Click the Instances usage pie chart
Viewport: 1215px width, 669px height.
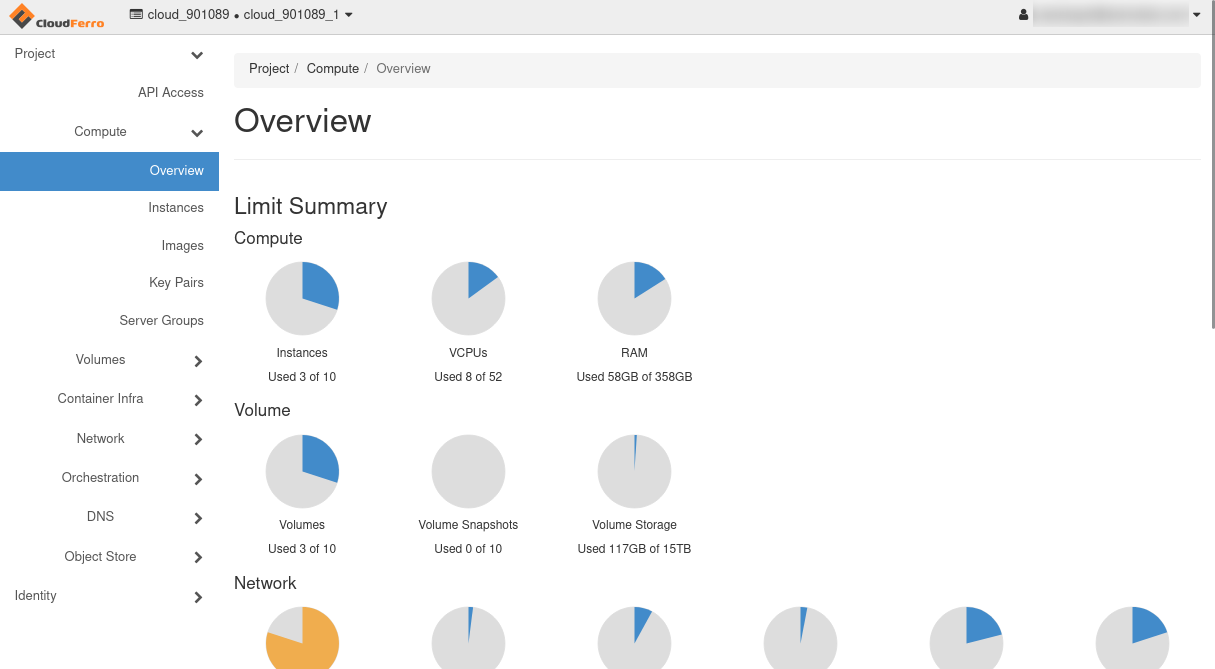tap(302, 299)
